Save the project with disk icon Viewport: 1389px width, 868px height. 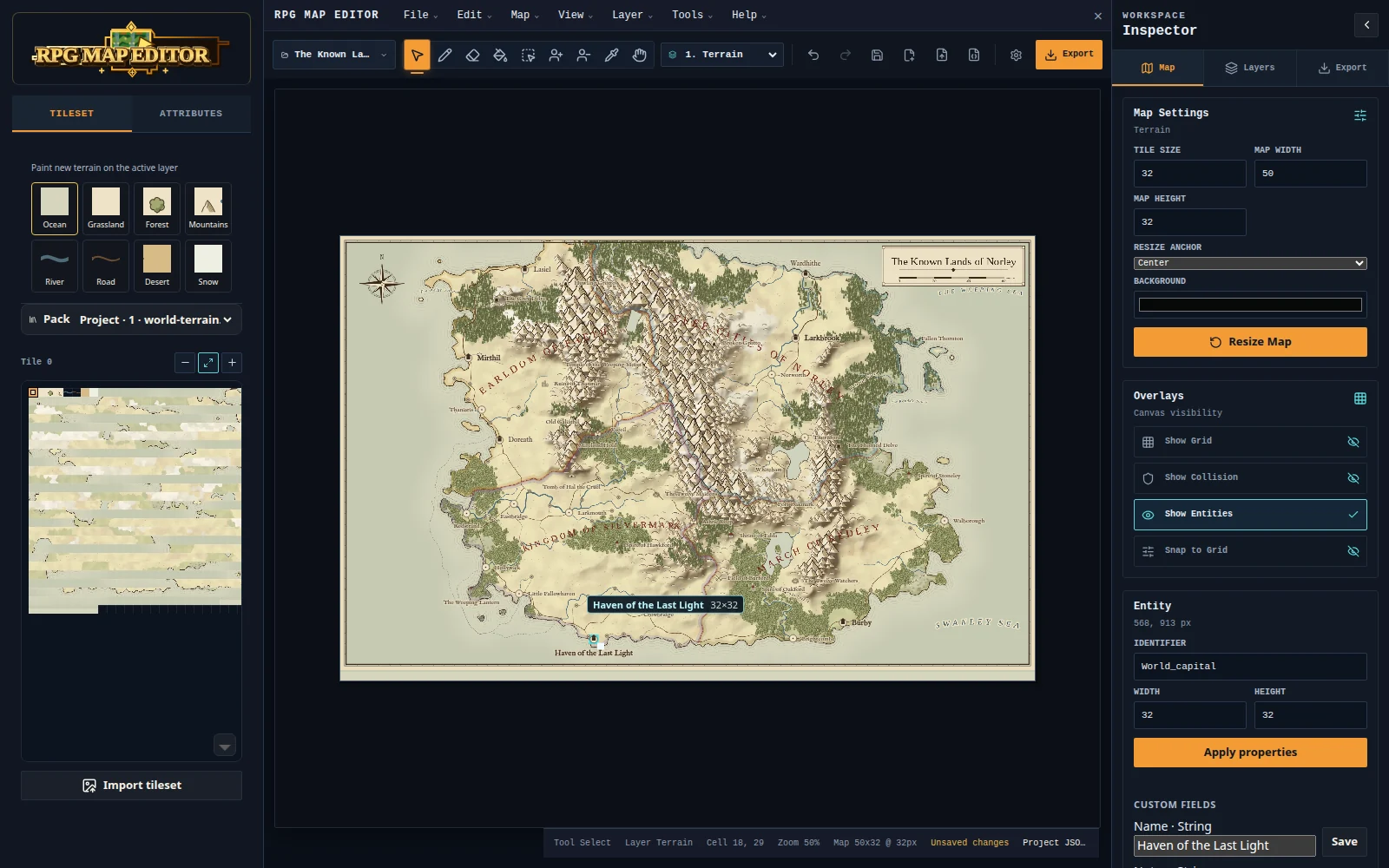[877, 55]
